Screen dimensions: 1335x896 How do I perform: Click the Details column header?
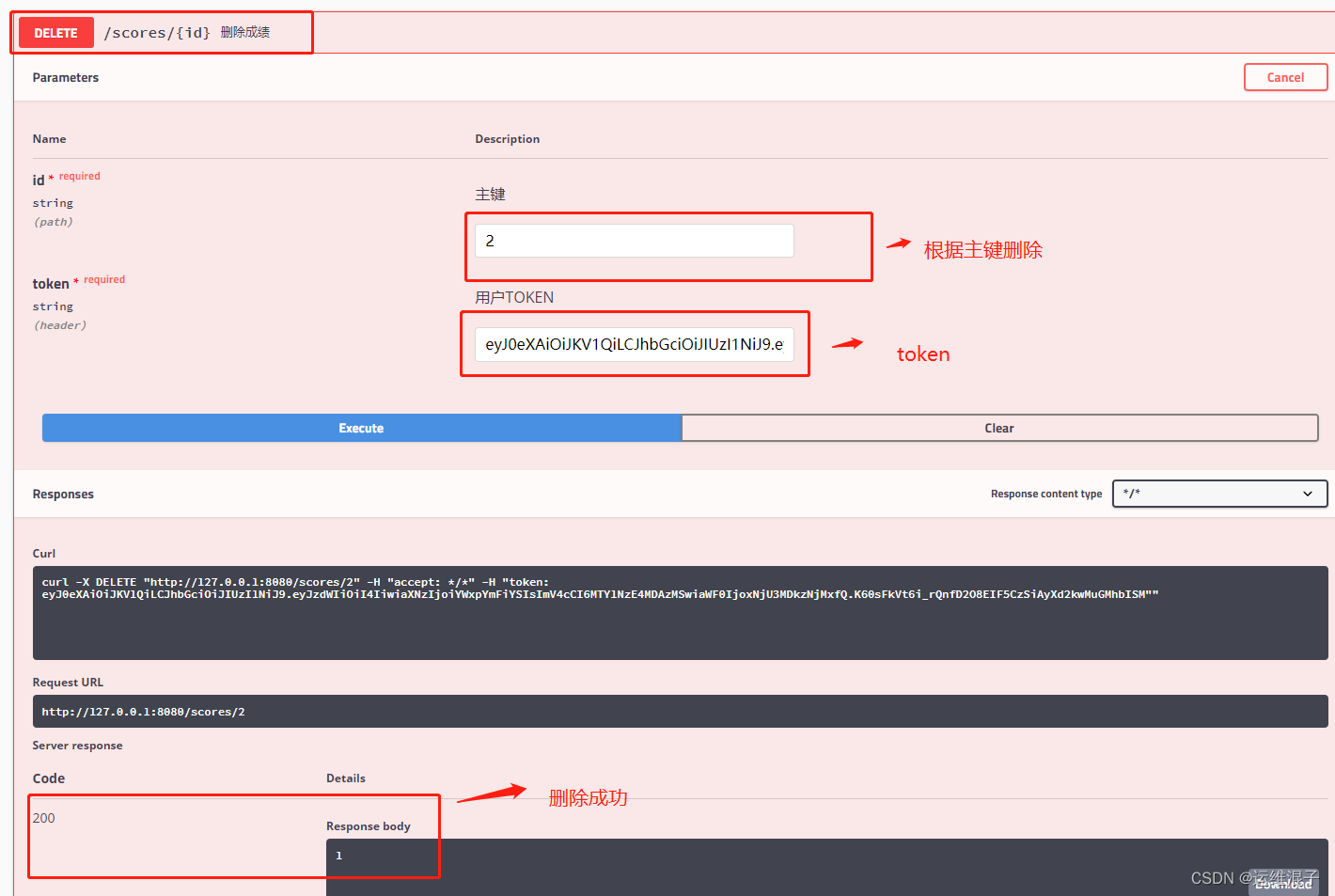click(x=346, y=778)
